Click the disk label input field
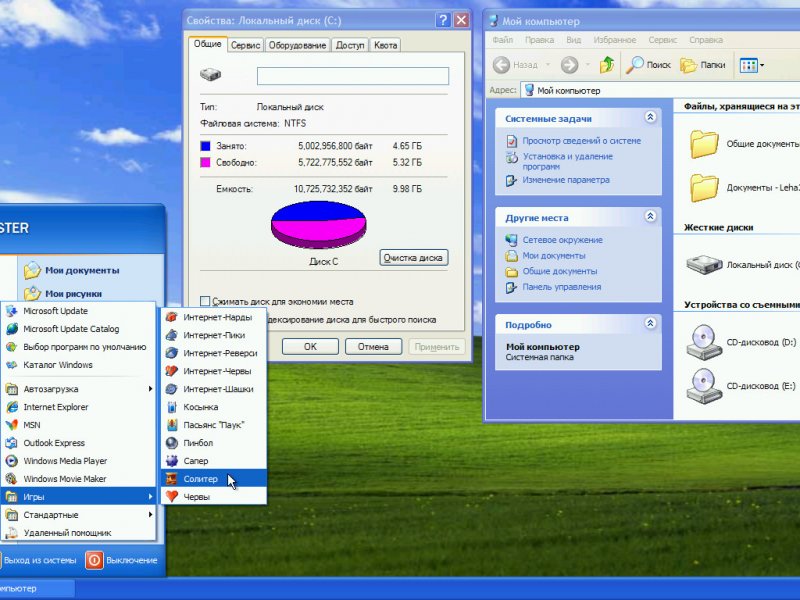800x600 pixels. (x=353, y=76)
